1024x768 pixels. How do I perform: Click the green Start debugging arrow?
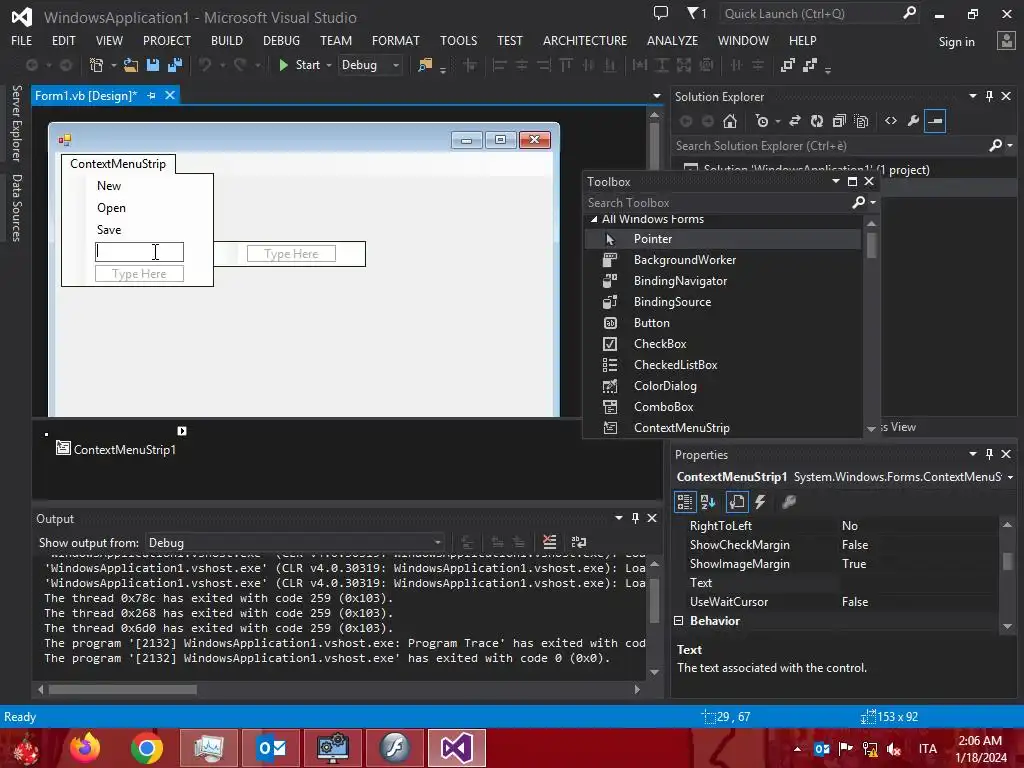coord(283,65)
